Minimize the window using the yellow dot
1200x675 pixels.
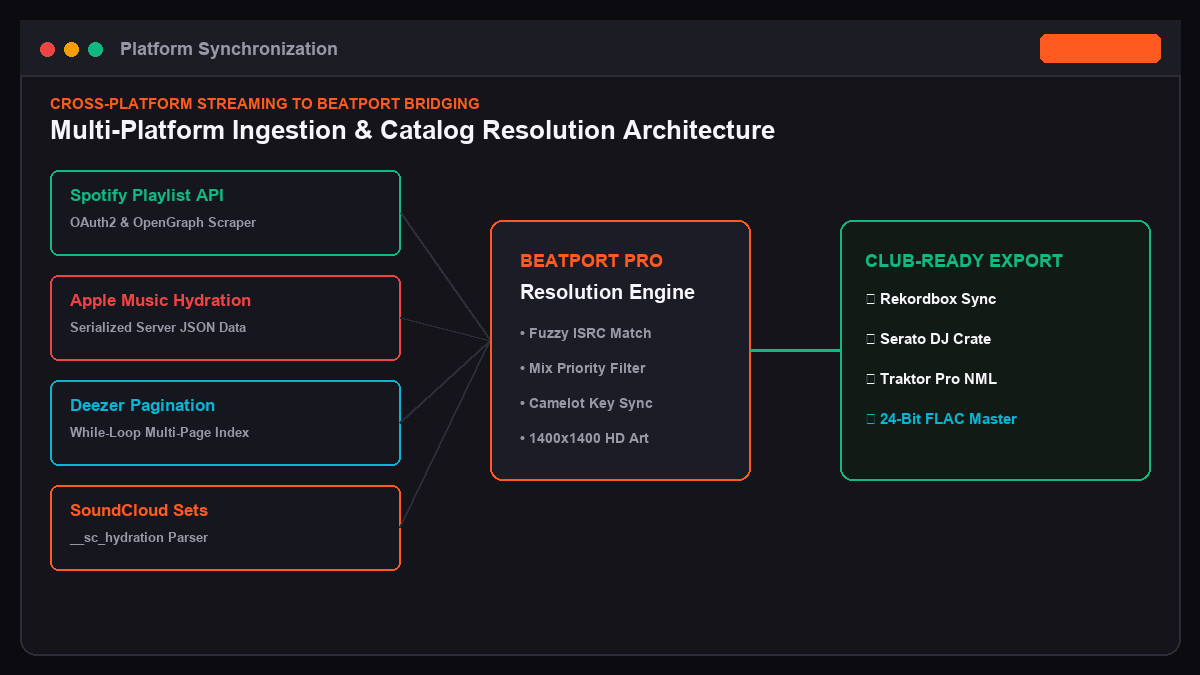tap(71, 49)
